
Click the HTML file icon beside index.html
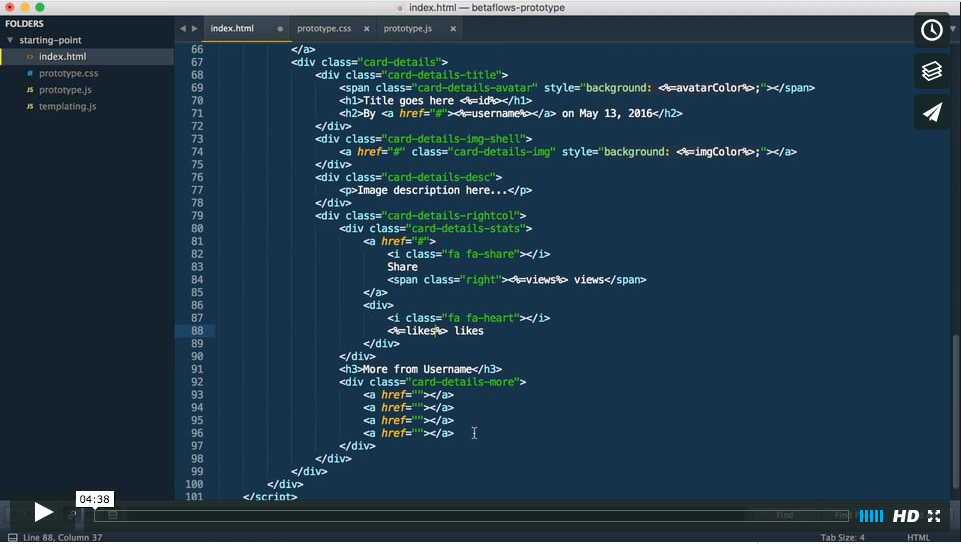pos(29,56)
